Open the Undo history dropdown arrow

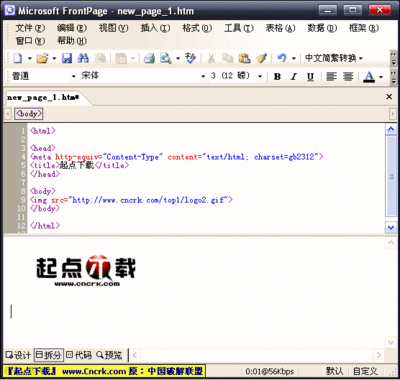pos(294,59)
